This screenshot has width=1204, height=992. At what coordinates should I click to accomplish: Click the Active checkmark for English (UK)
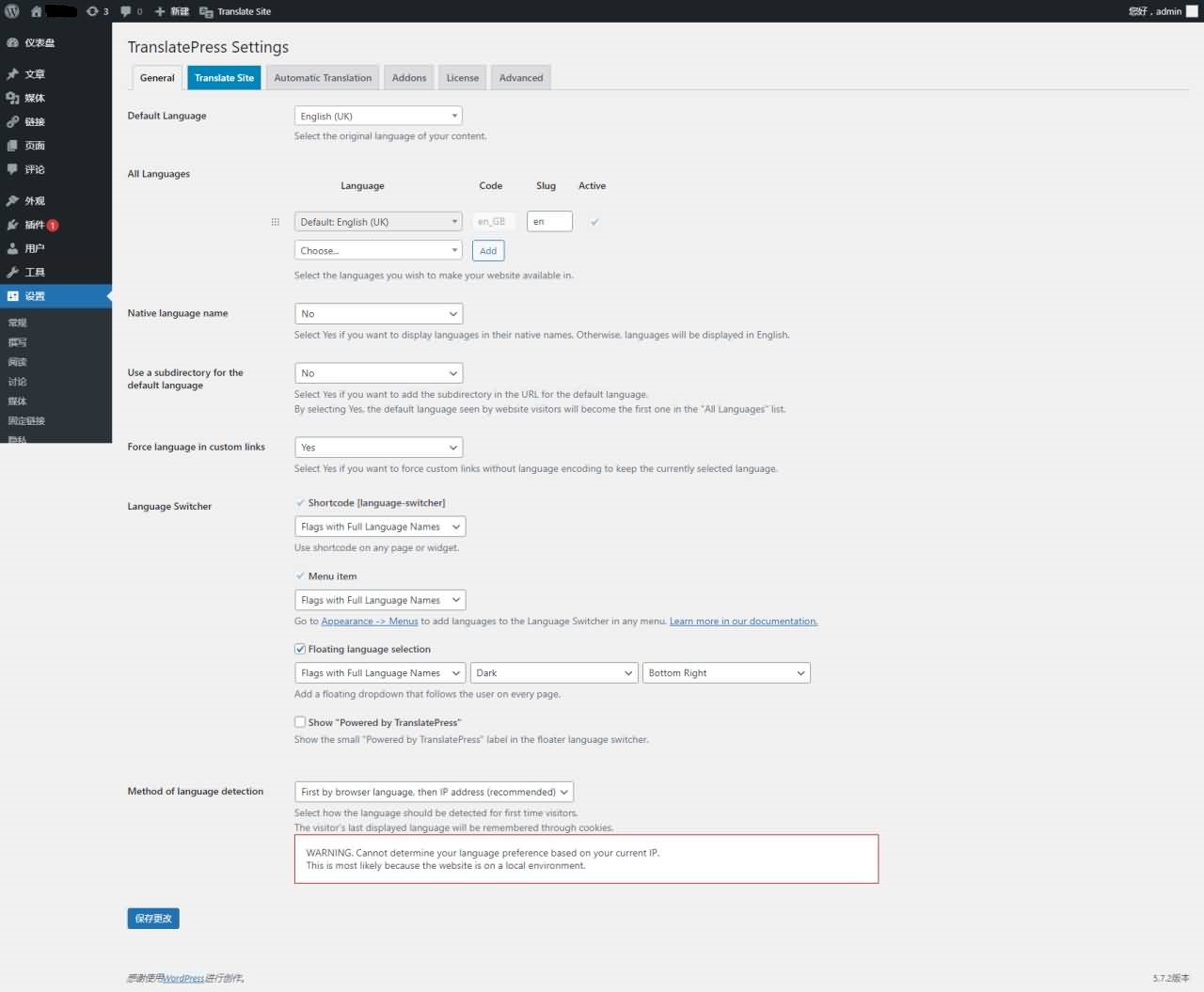pyautogui.click(x=594, y=222)
